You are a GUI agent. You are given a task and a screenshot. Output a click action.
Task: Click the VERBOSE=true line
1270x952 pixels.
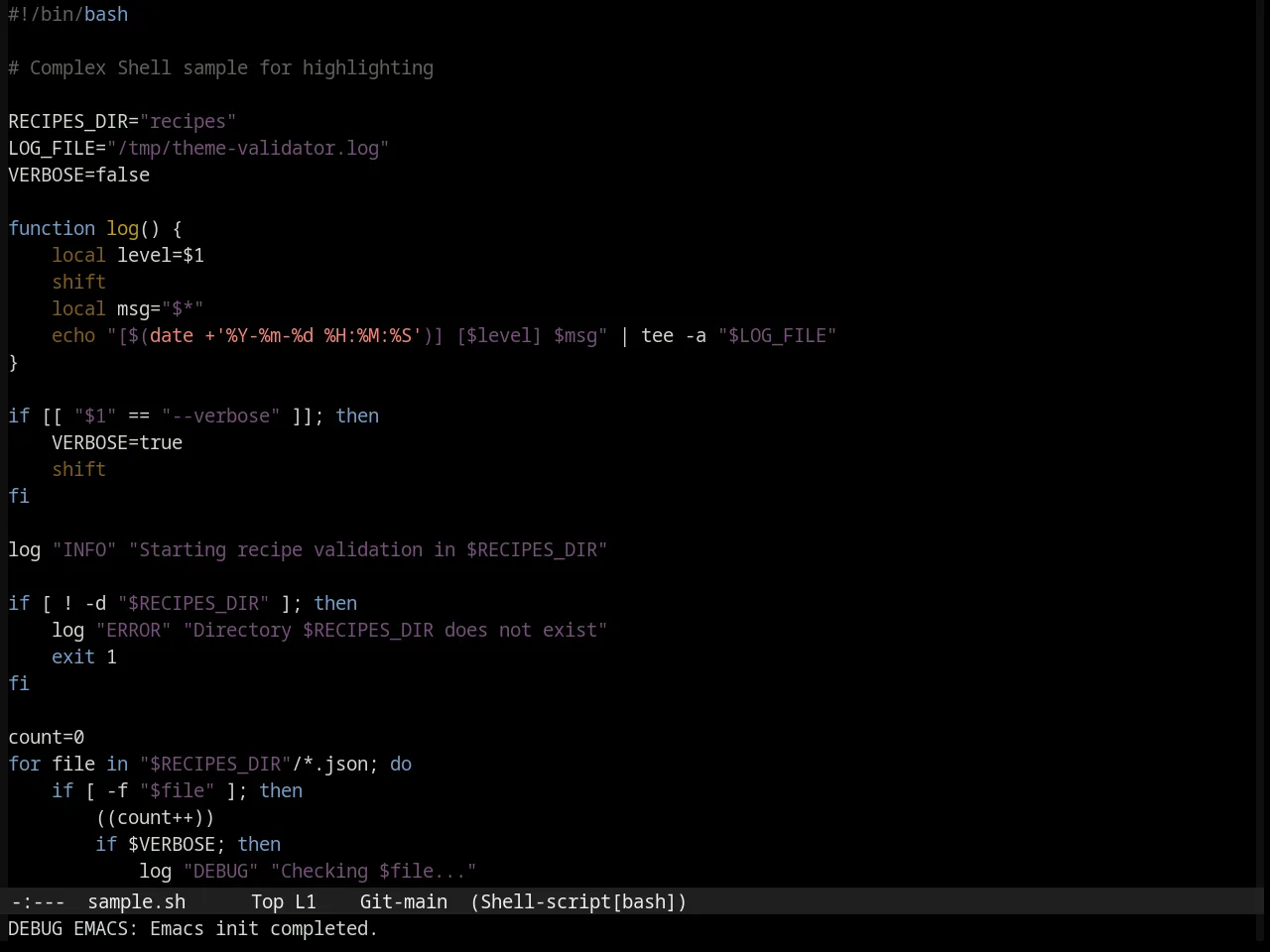pyautogui.click(x=117, y=442)
